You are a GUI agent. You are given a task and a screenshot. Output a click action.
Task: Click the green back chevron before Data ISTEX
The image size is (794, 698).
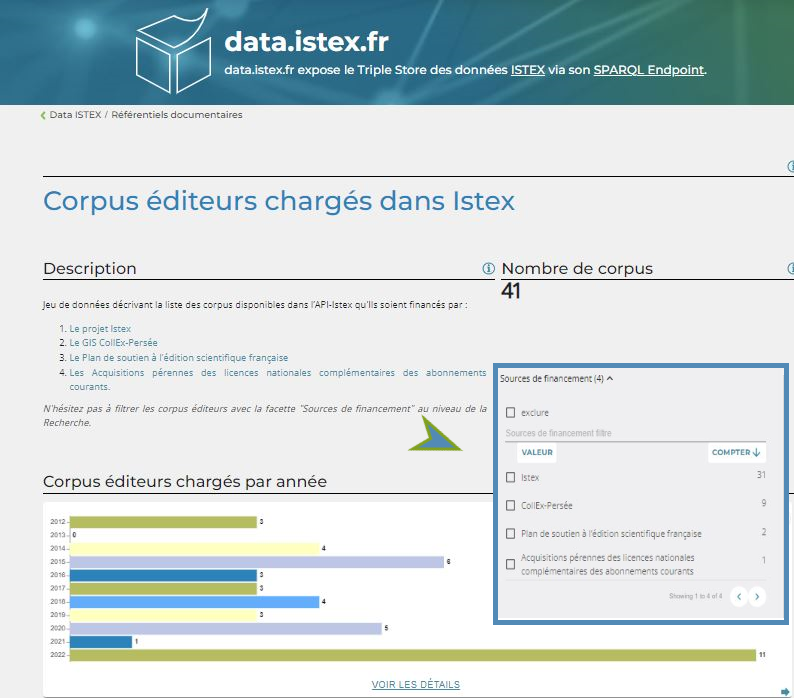[43, 115]
